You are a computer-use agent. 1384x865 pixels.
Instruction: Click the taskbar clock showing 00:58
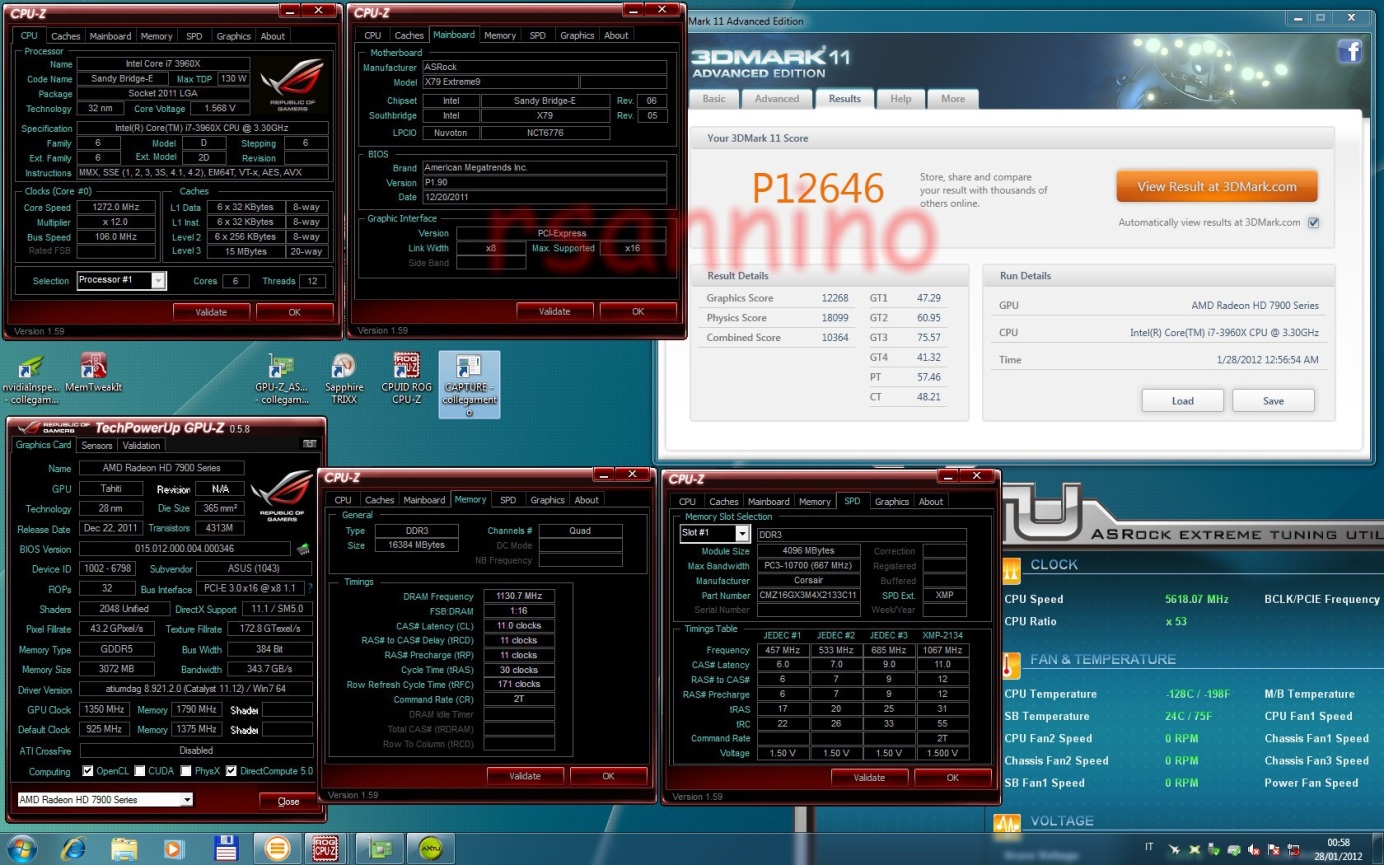tap(1337, 842)
